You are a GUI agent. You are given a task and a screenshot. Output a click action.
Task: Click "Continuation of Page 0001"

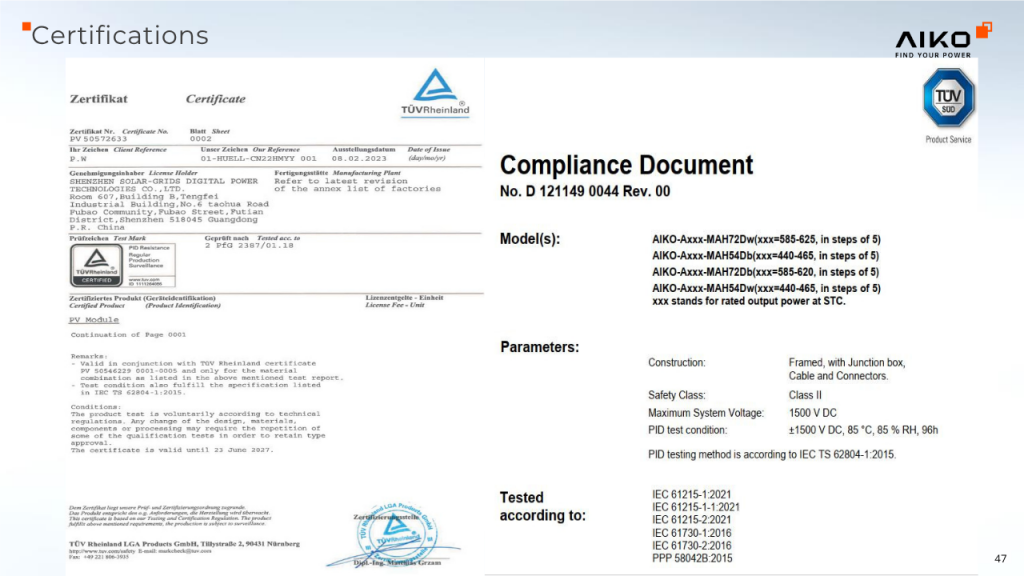pyautogui.click(x=129, y=334)
